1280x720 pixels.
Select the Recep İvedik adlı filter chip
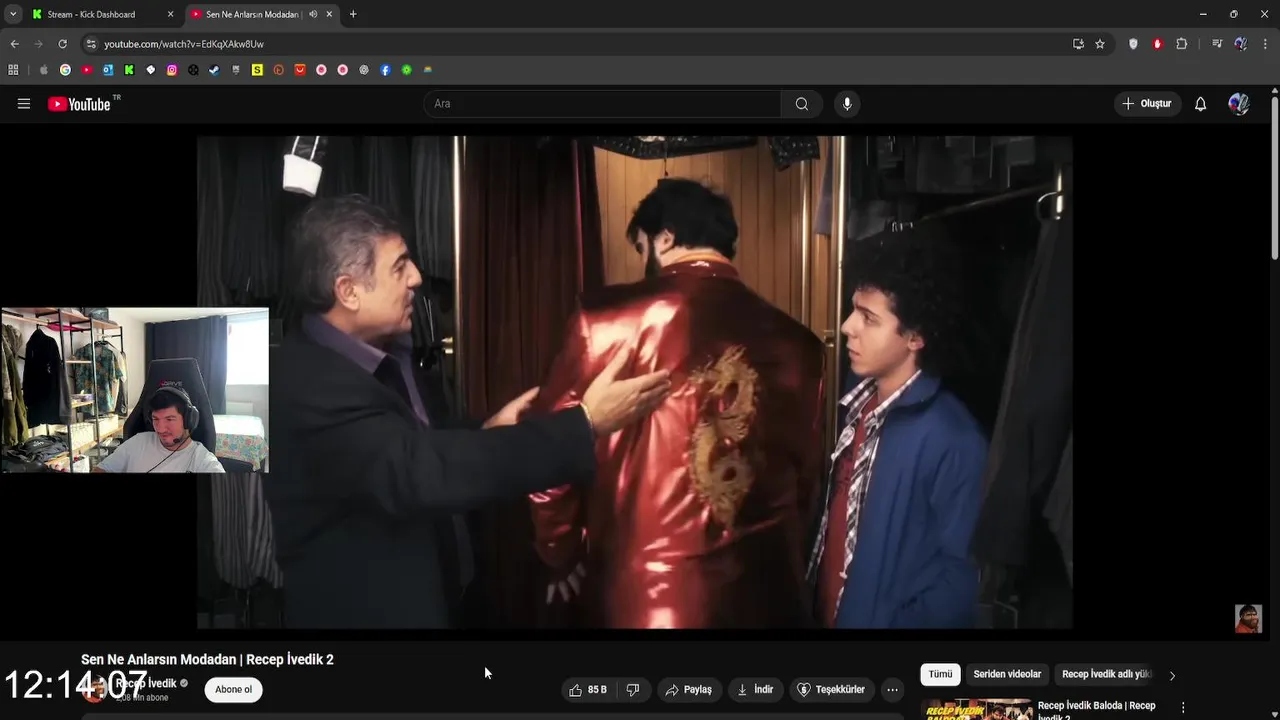(x=1107, y=675)
